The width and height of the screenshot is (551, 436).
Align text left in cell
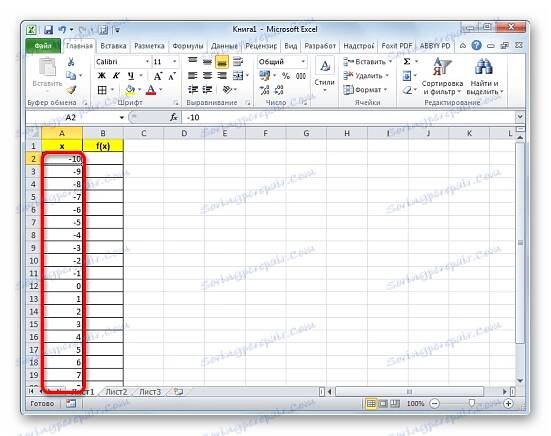192,76
